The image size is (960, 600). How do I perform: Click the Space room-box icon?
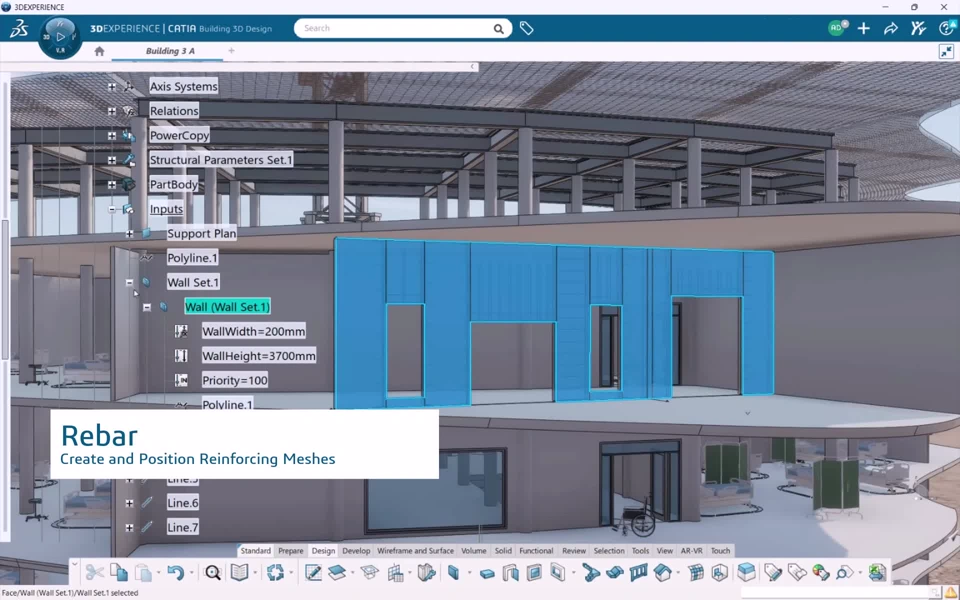click(x=719, y=572)
